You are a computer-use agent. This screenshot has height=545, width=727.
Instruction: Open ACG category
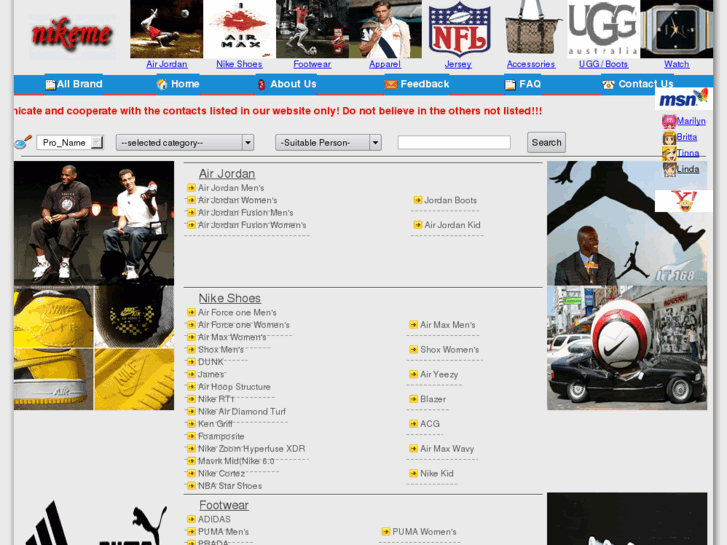pyautogui.click(x=429, y=424)
